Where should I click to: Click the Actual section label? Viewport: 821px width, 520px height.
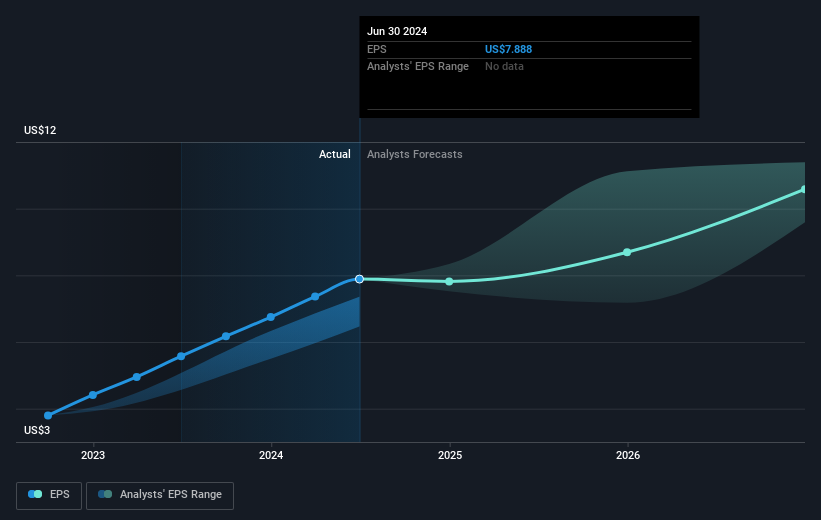[335, 154]
